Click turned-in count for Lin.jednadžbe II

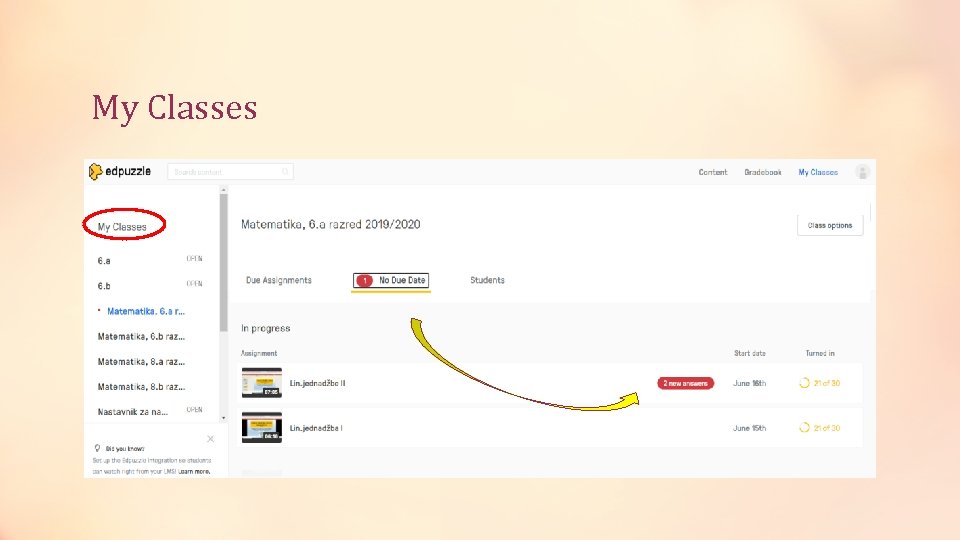(x=827, y=383)
